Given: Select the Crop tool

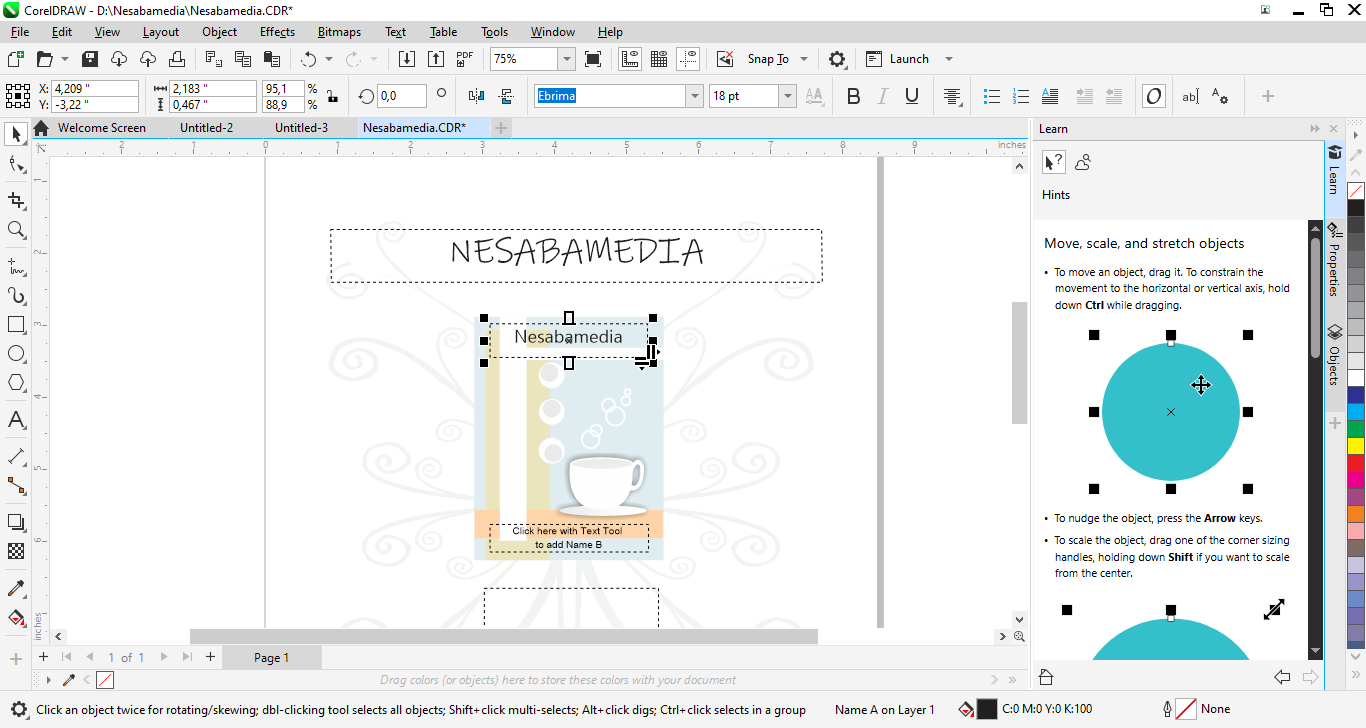Looking at the screenshot, I should tap(16, 201).
